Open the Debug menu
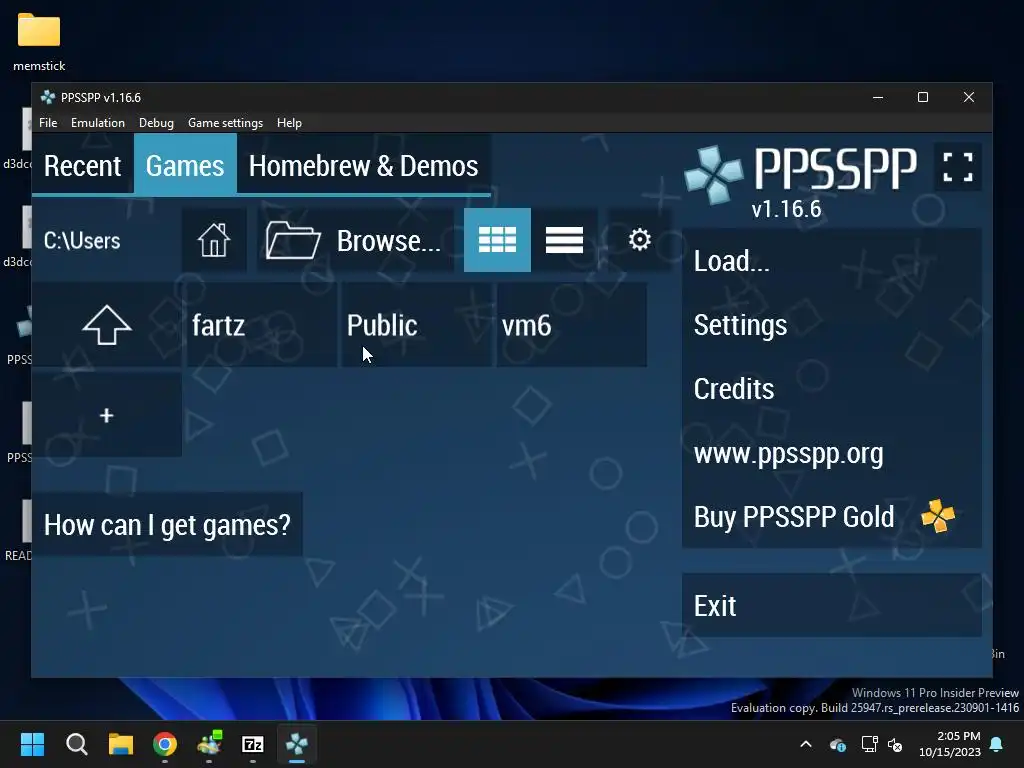The height and width of the screenshot is (768, 1024). 156,123
